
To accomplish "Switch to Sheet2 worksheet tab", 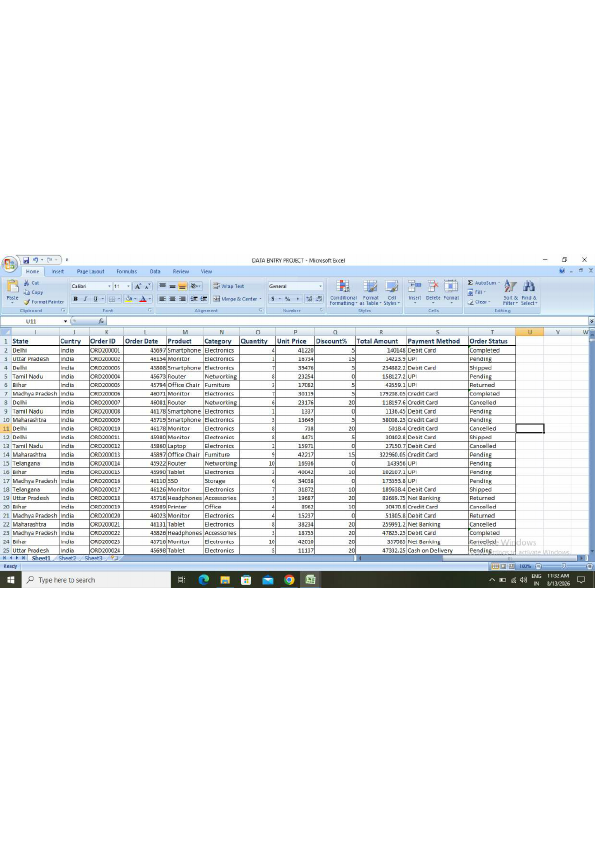I will (67, 558).
